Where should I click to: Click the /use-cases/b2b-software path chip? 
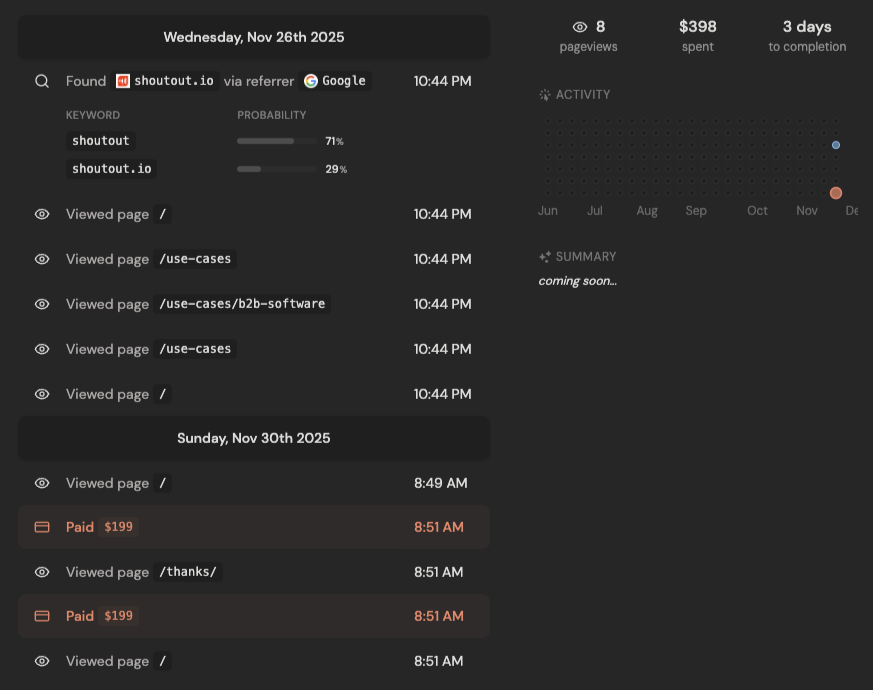point(242,304)
